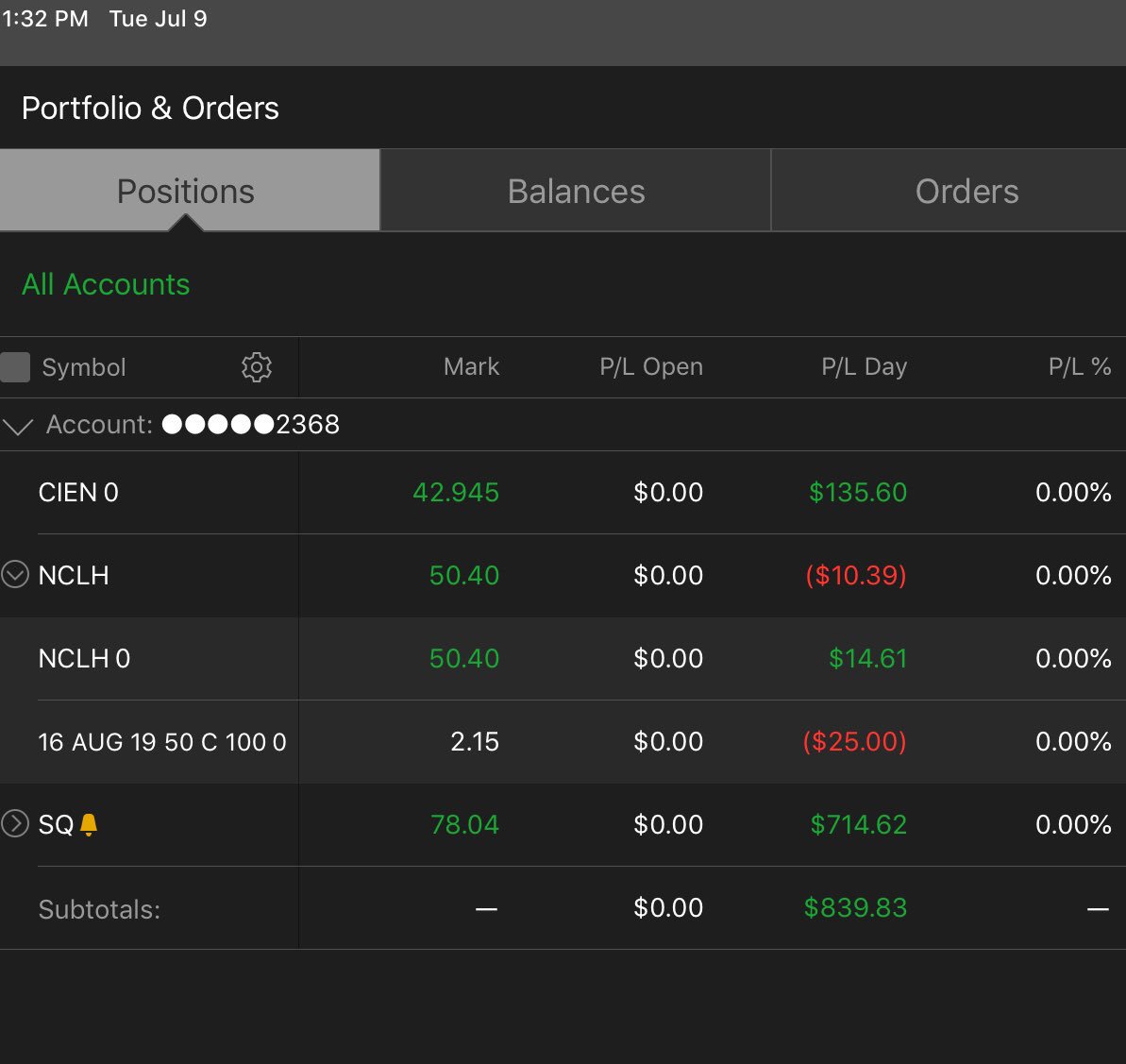Open the All Accounts selector
Viewport: 1126px width, 1064px height.
coord(106,284)
